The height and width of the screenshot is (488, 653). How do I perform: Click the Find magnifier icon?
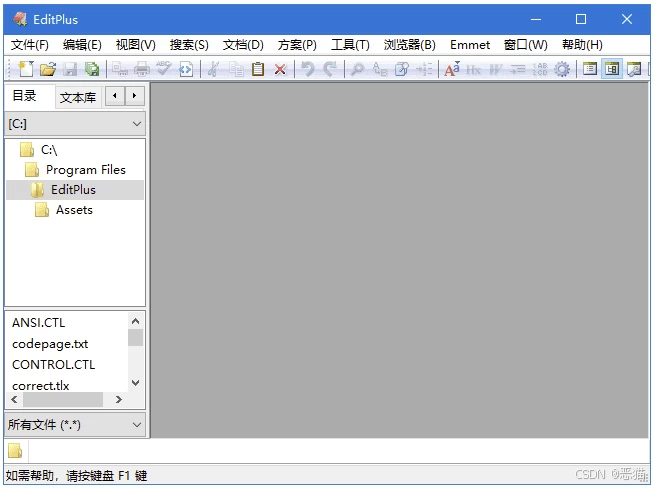pyautogui.click(x=357, y=69)
